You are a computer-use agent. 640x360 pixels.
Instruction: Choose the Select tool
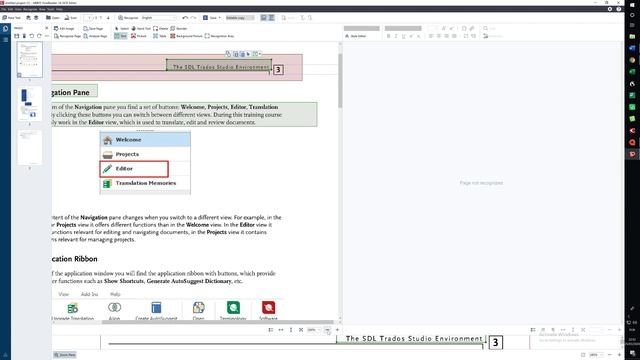click(122, 29)
